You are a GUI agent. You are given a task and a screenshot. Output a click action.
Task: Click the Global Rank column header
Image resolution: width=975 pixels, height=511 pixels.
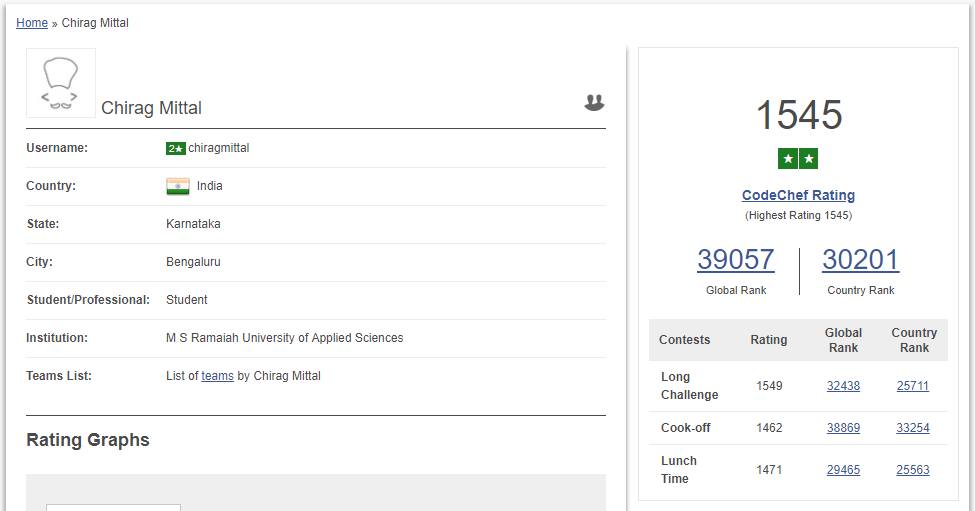click(843, 340)
